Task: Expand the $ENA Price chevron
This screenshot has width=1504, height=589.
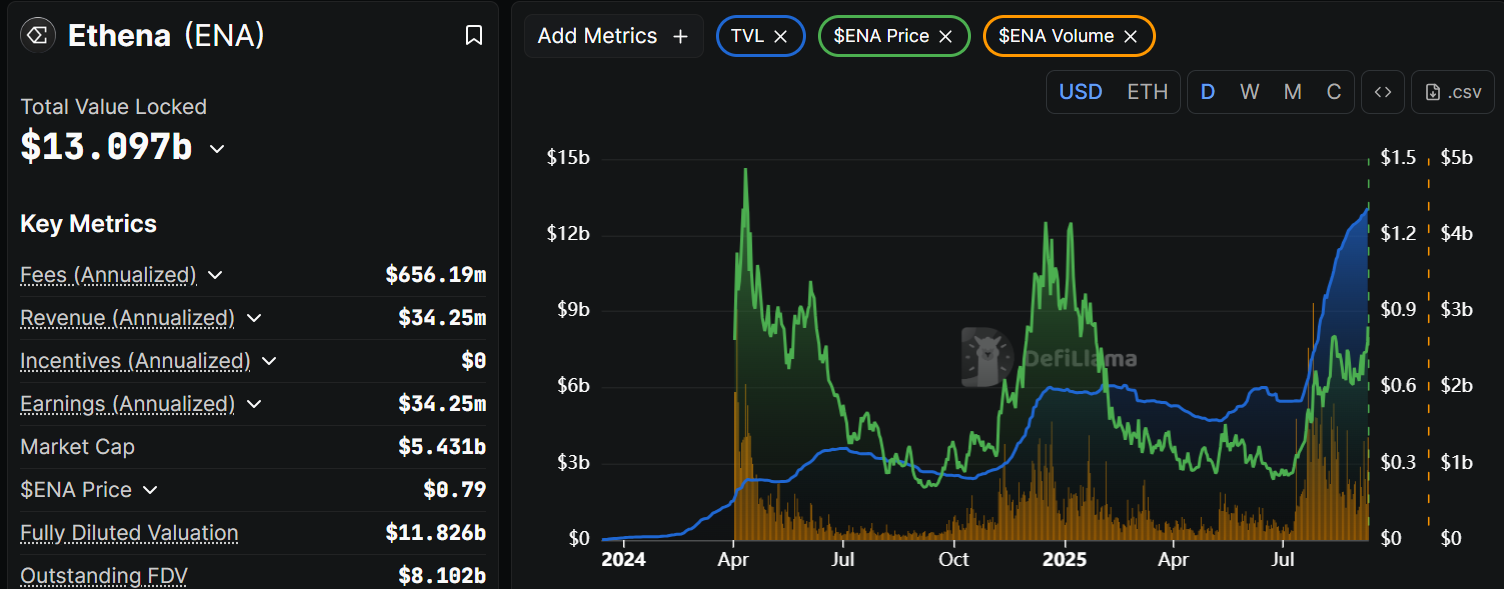Action: [x=150, y=490]
